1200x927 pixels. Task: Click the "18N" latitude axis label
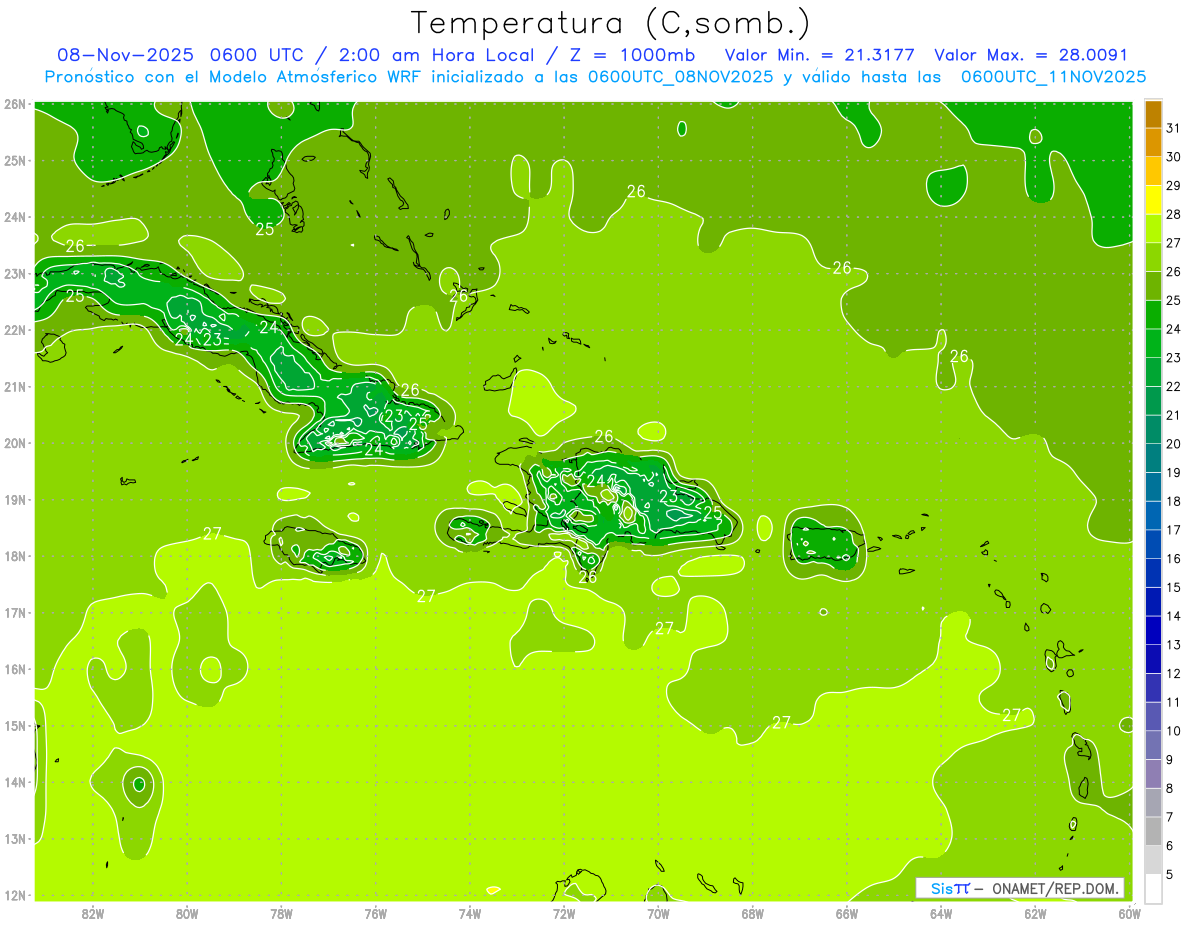[14, 556]
